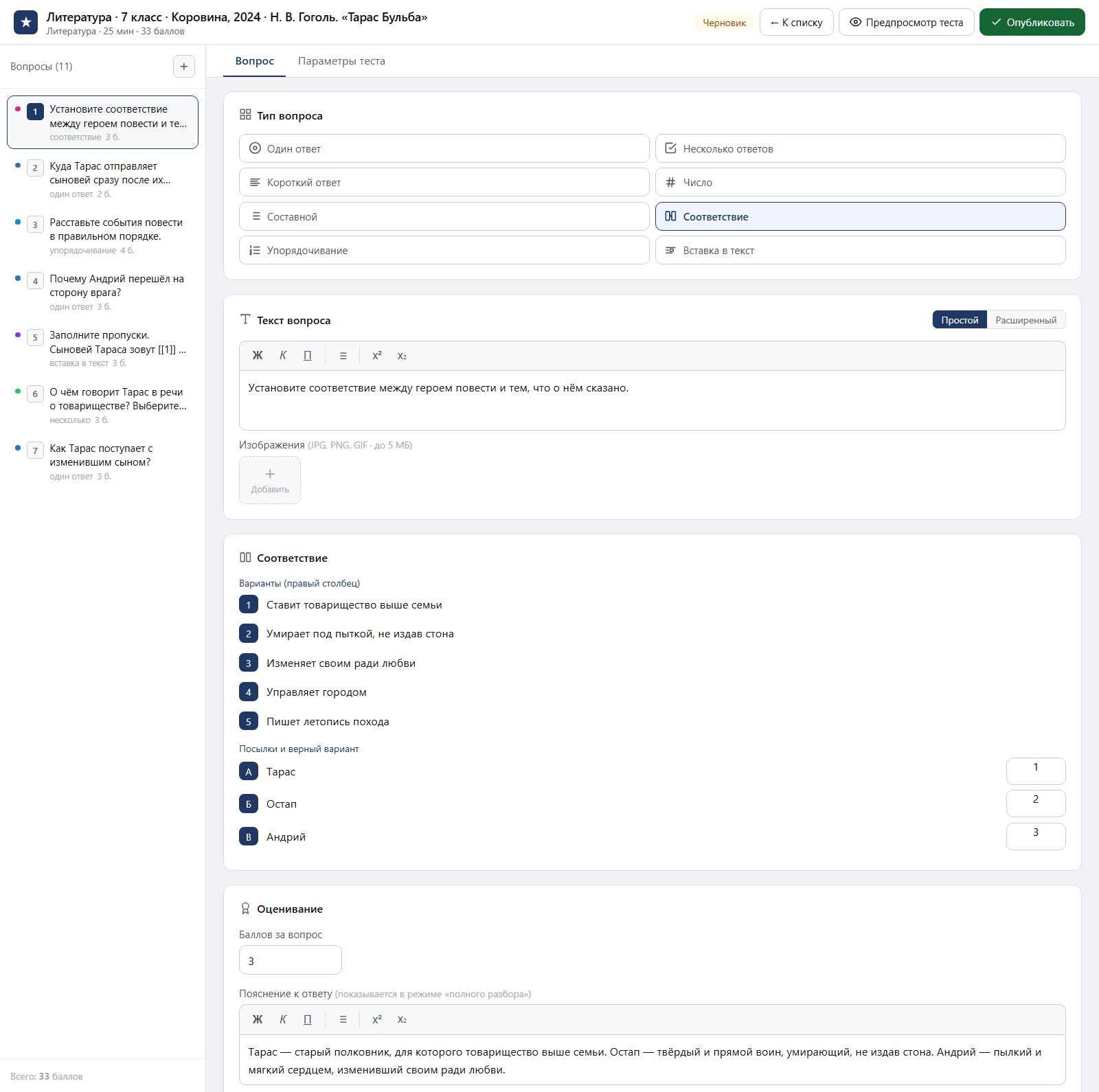Open the 'Вопрос' tab

coord(255,61)
